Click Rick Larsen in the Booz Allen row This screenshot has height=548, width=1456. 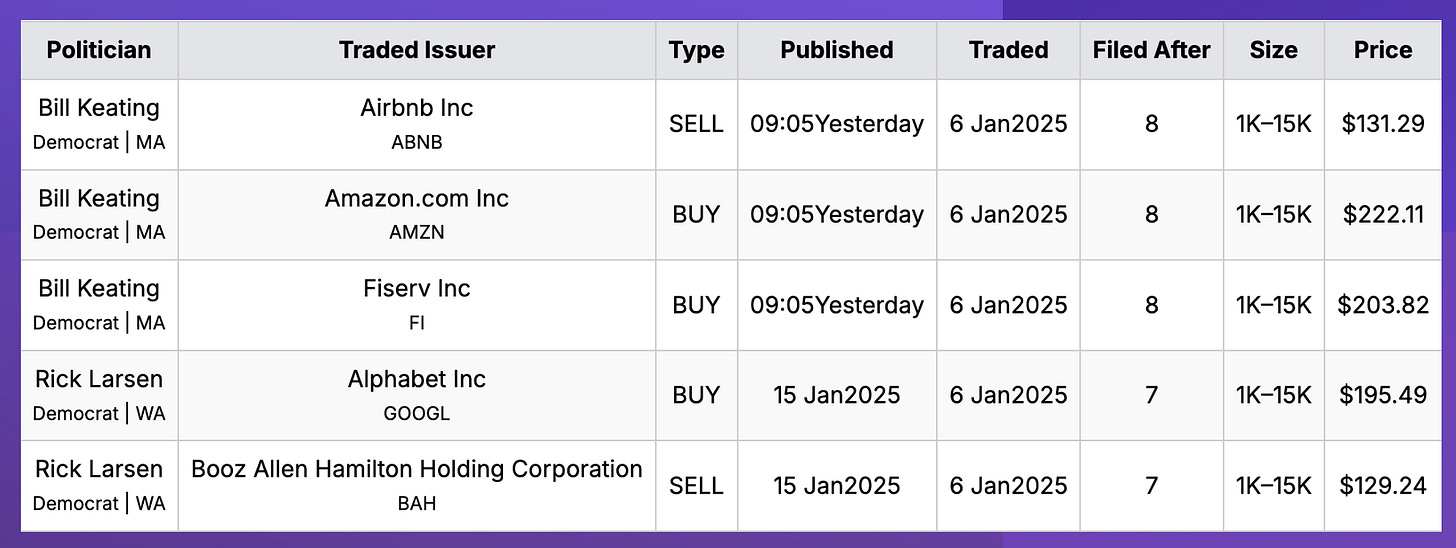coord(99,469)
